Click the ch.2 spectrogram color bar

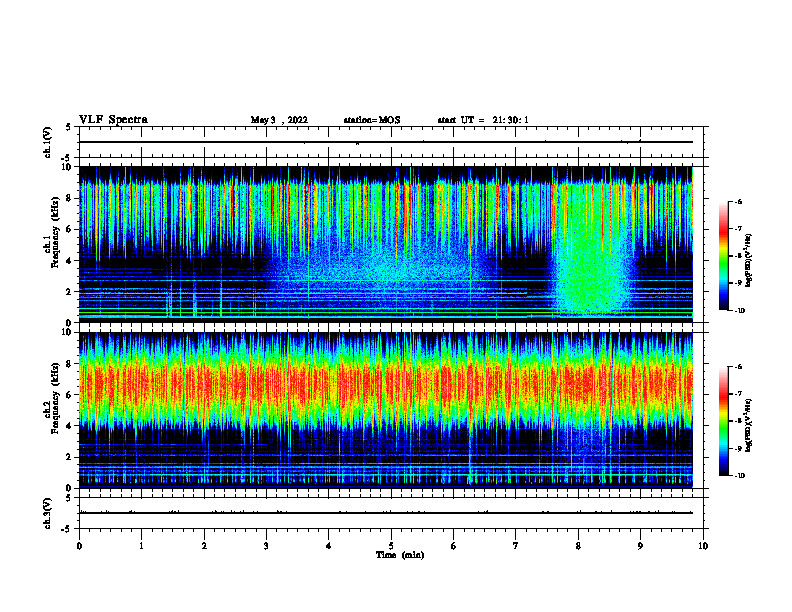point(723,421)
